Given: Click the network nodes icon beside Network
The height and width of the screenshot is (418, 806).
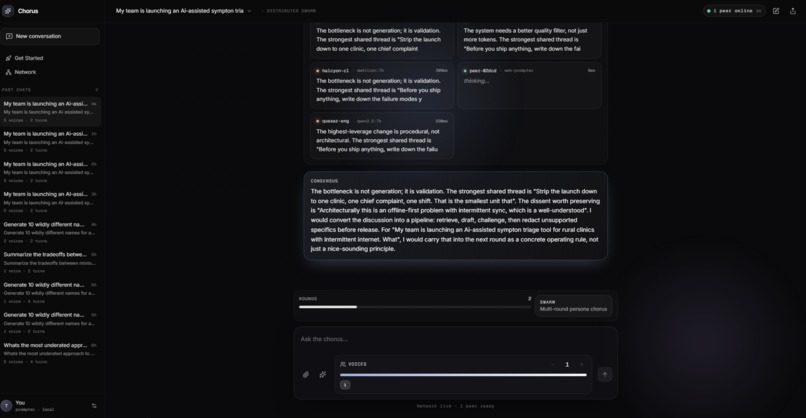Looking at the screenshot, I should tap(8, 72).
